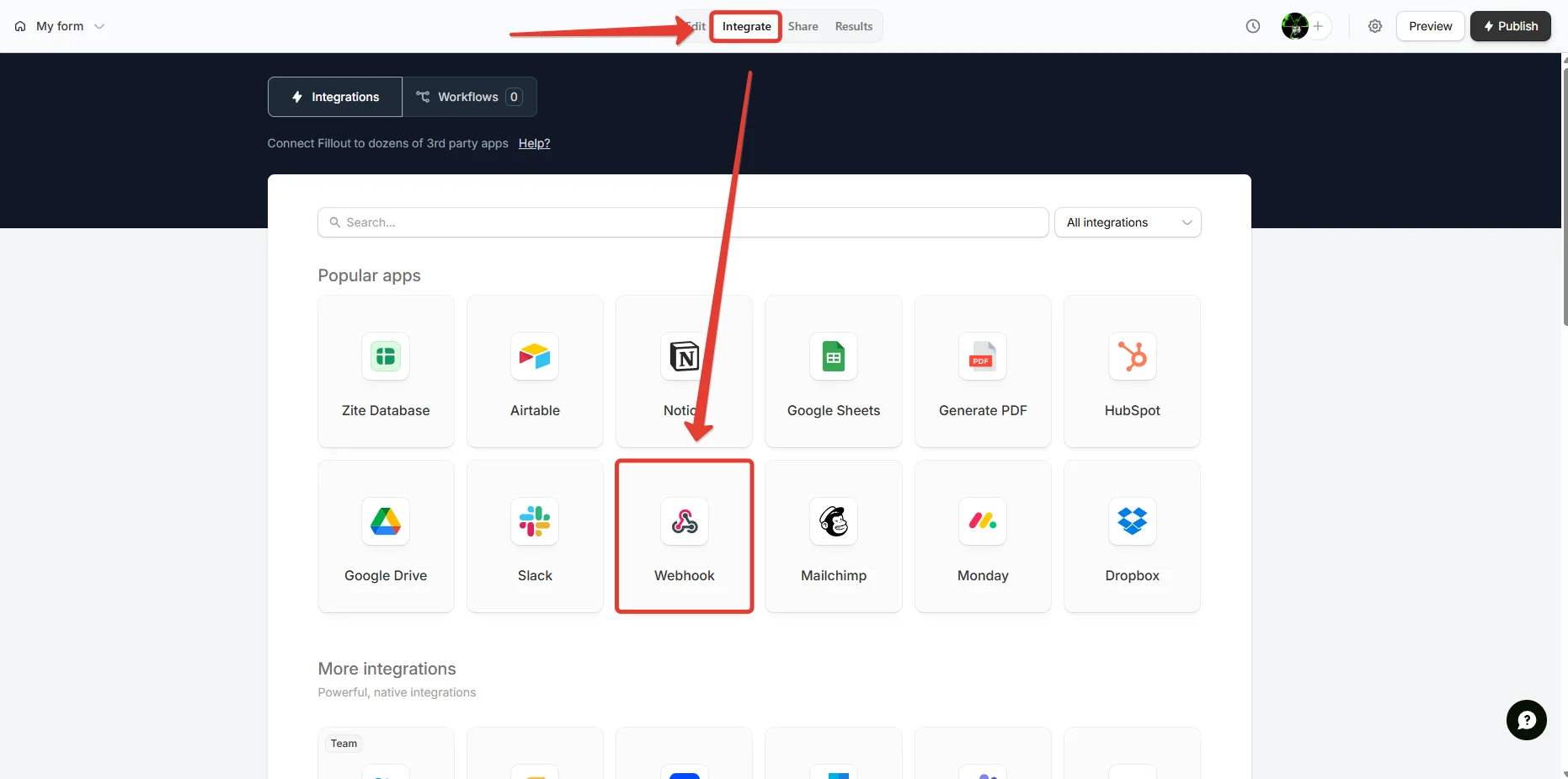Open the revision history clock icon
This screenshot has width=1568, height=779.
point(1253,26)
